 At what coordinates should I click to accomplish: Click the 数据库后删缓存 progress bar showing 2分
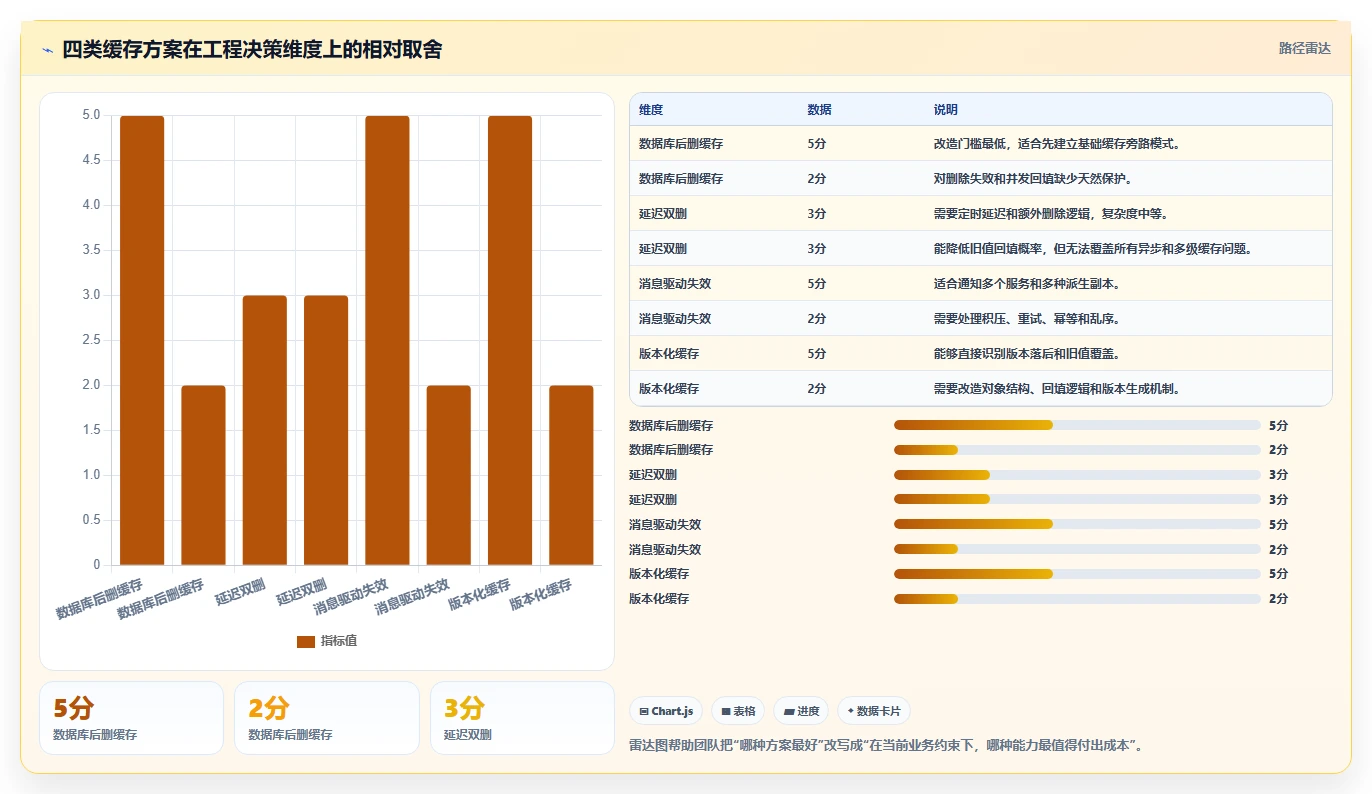click(1077, 450)
